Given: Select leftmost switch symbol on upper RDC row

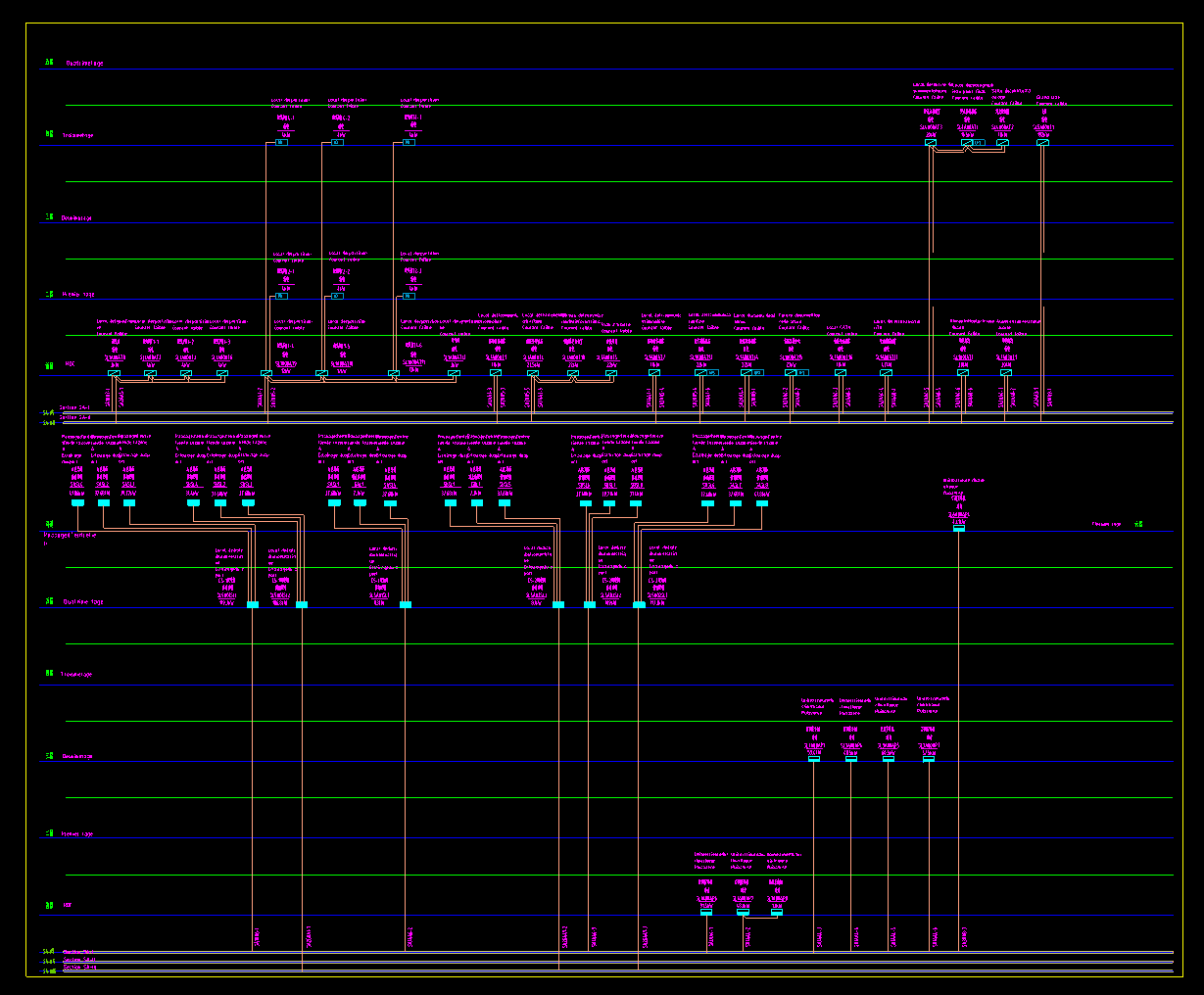Looking at the screenshot, I should click(x=114, y=373).
